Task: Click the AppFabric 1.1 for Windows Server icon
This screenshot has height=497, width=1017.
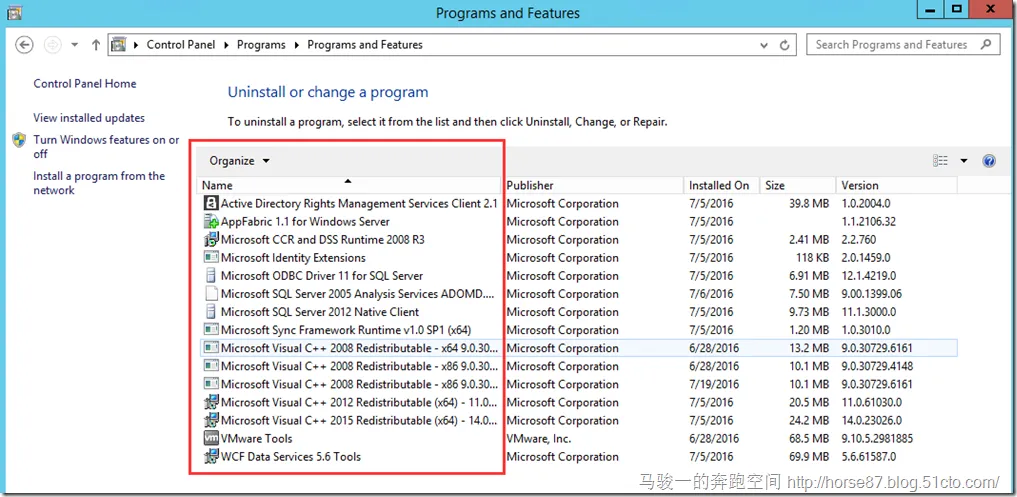Action: [211, 222]
